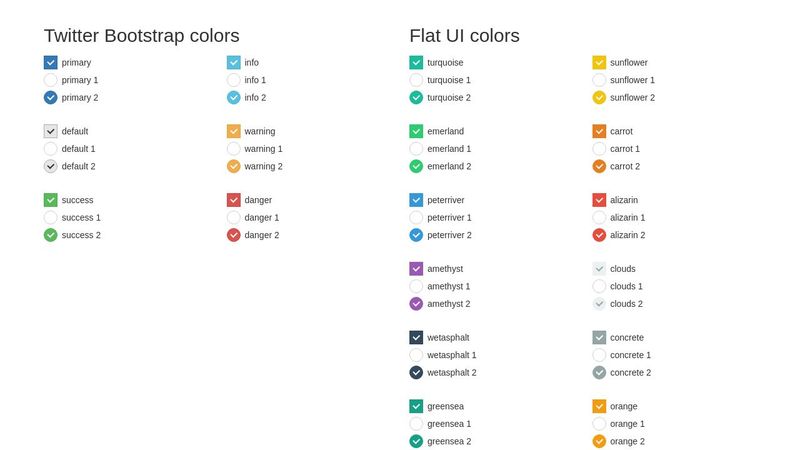Select the wetasphalt 1 radio button

pos(416,355)
